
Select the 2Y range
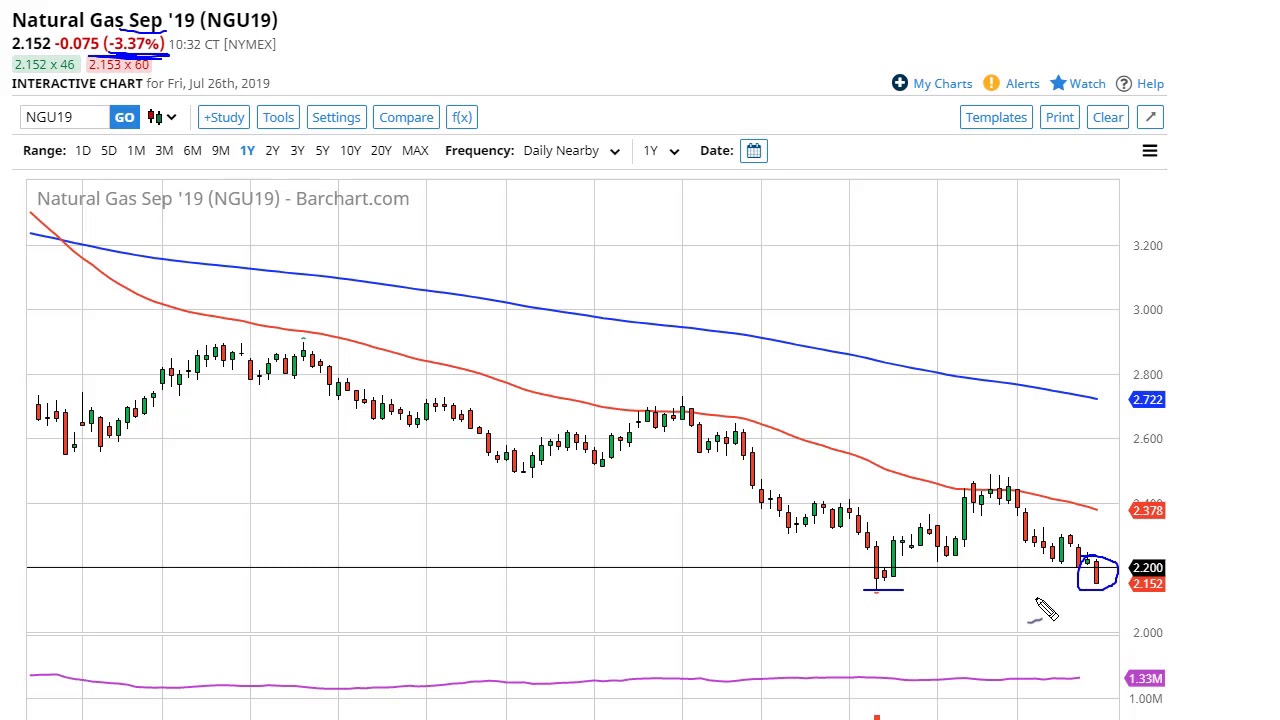(272, 151)
